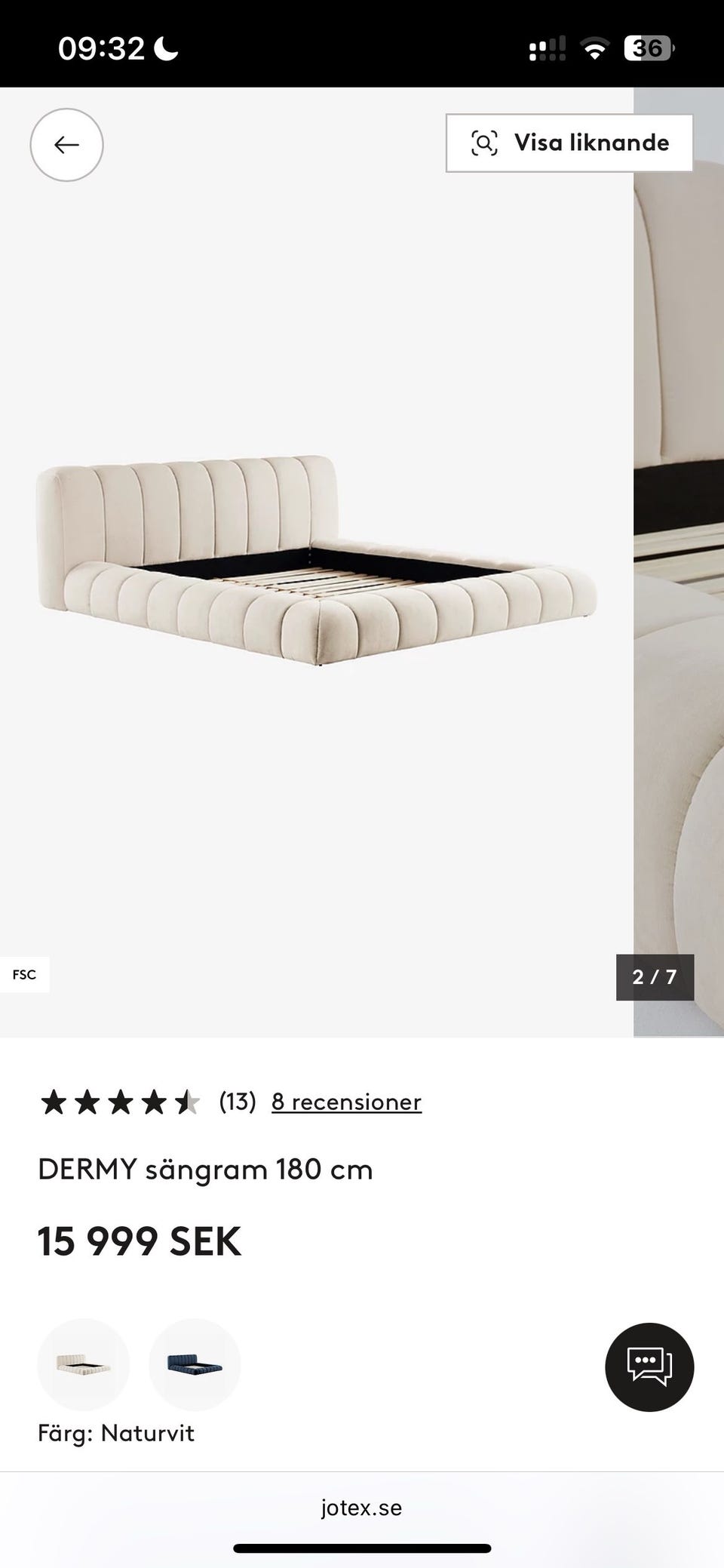The height and width of the screenshot is (1568, 724).
Task: View the main bed frame image
Action: pyautogui.click(x=317, y=561)
